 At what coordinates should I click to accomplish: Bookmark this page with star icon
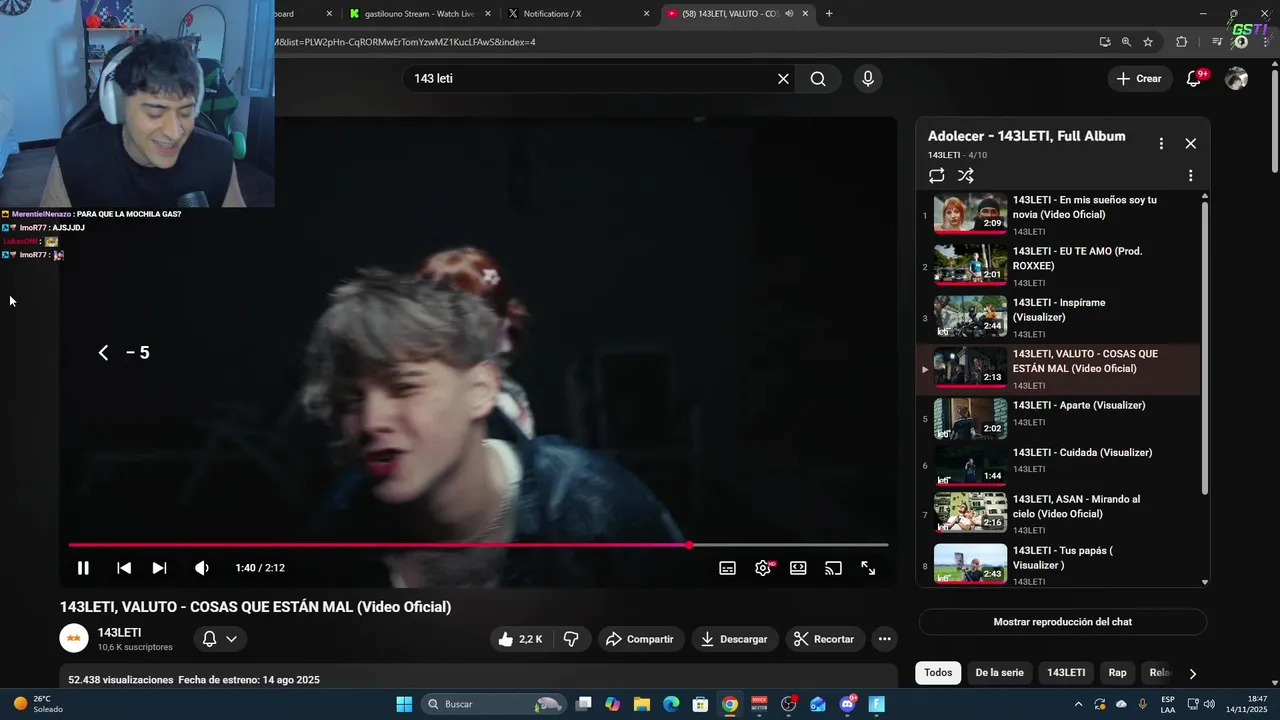pyautogui.click(x=1148, y=42)
